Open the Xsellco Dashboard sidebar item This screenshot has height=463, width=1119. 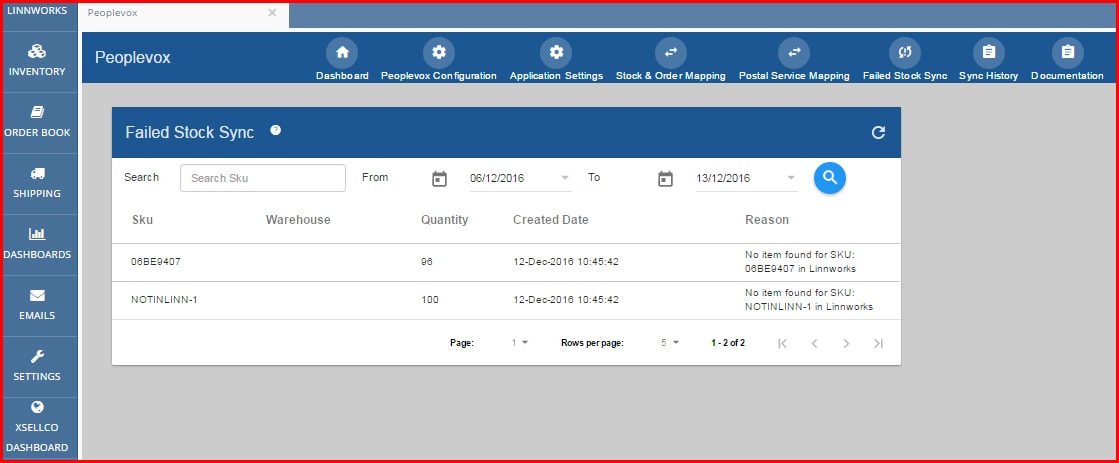(x=37, y=427)
